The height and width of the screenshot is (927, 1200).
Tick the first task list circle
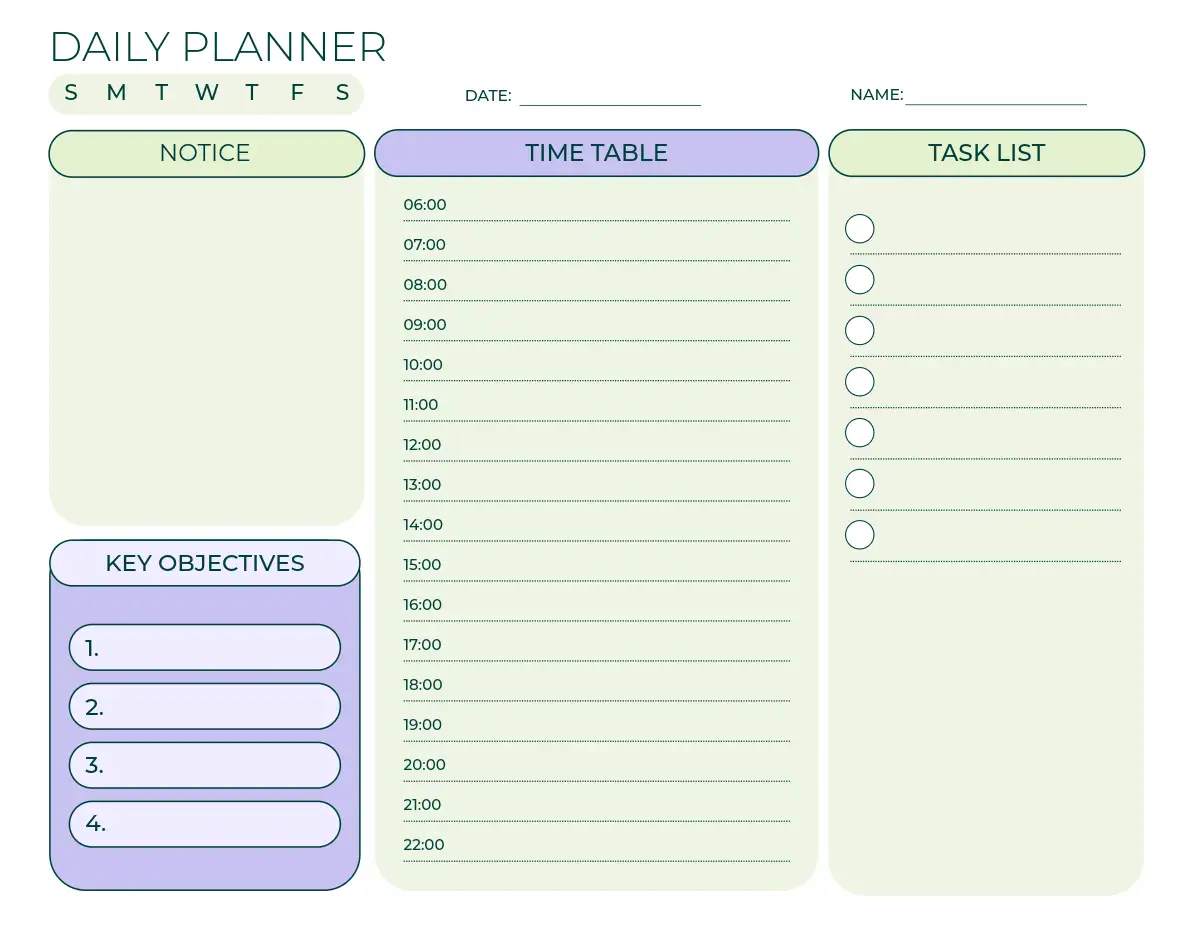tap(860, 229)
